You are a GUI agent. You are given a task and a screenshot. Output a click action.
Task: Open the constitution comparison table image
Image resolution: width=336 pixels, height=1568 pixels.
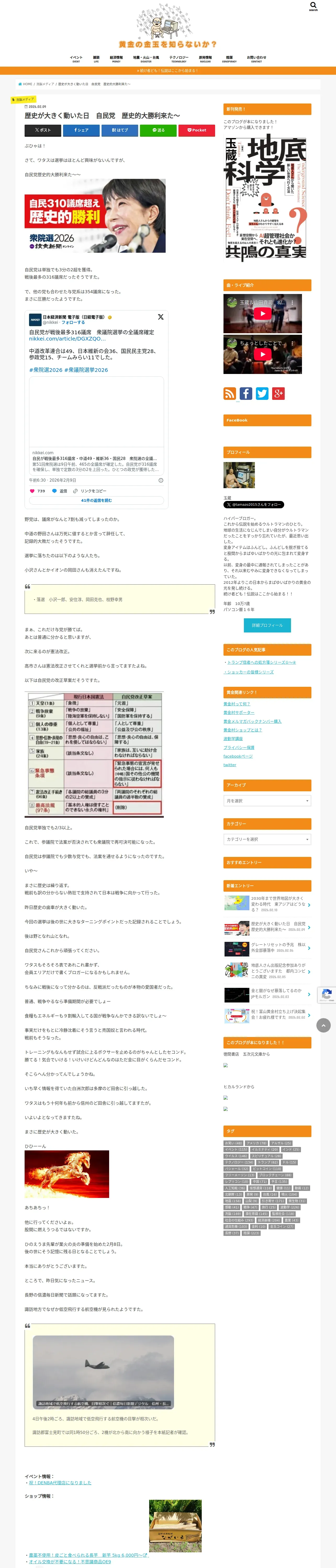(x=94, y=754)
